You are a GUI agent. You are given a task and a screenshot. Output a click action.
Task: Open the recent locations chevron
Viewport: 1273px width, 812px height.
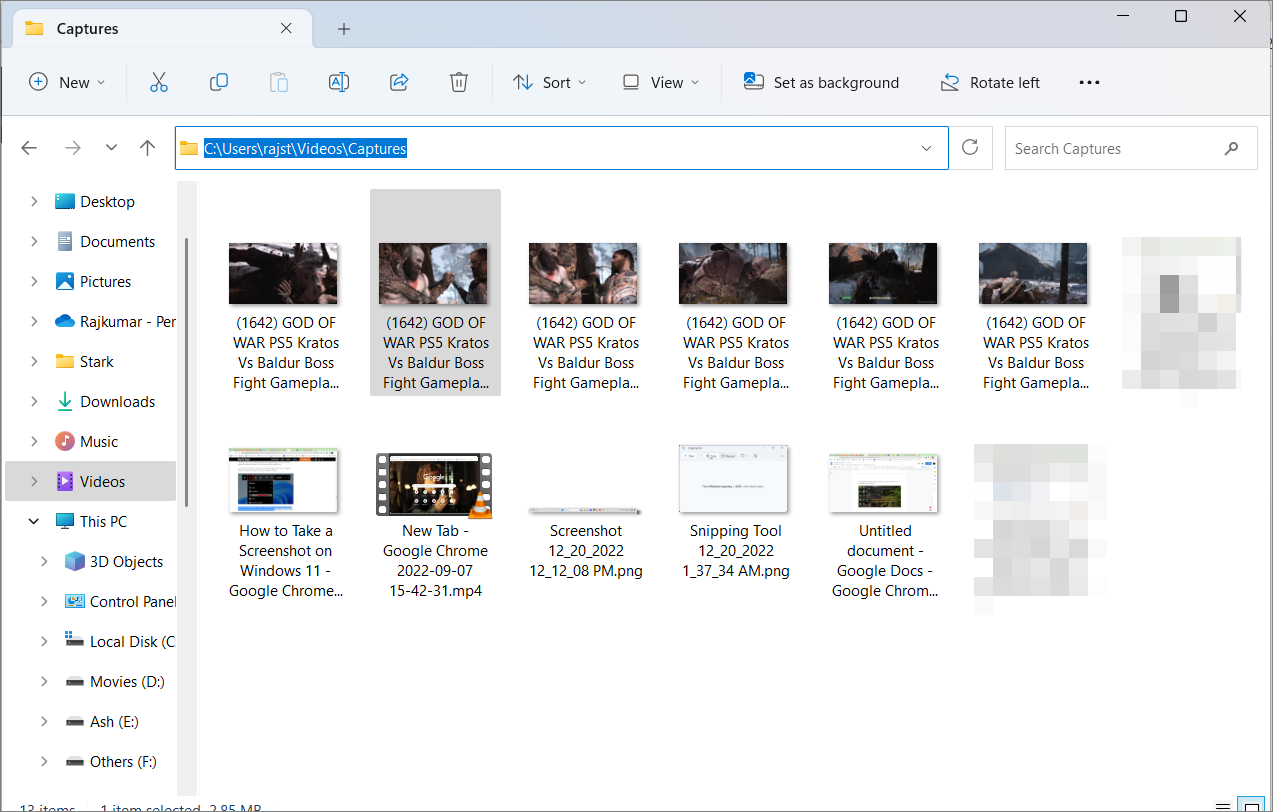(111, 148)
